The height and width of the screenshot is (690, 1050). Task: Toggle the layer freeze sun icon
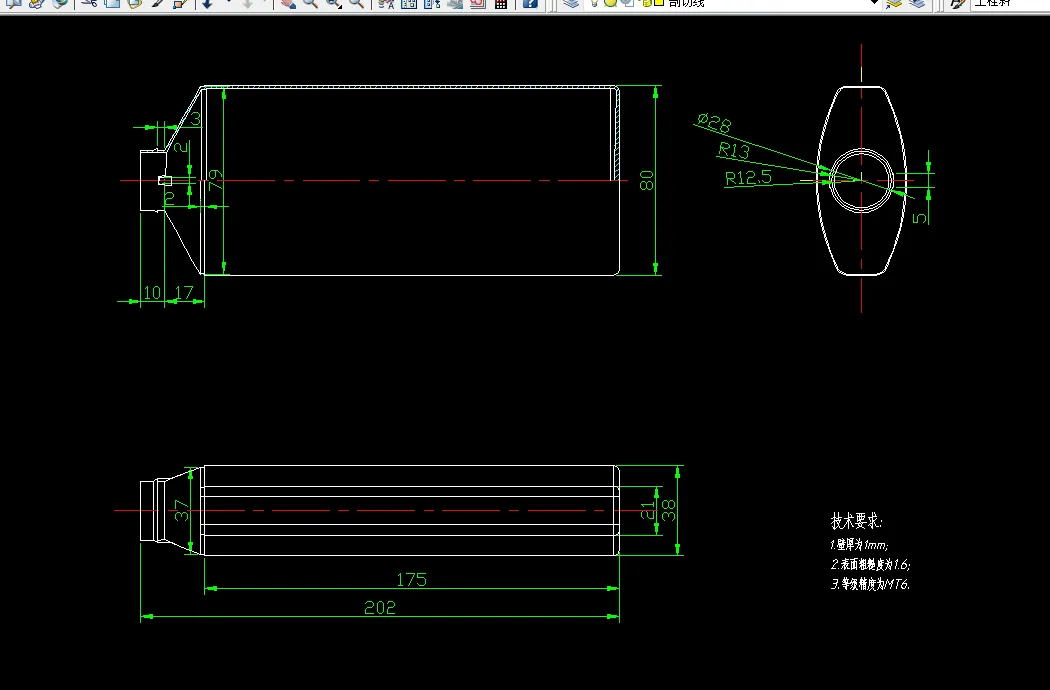(x=610, y=3)
